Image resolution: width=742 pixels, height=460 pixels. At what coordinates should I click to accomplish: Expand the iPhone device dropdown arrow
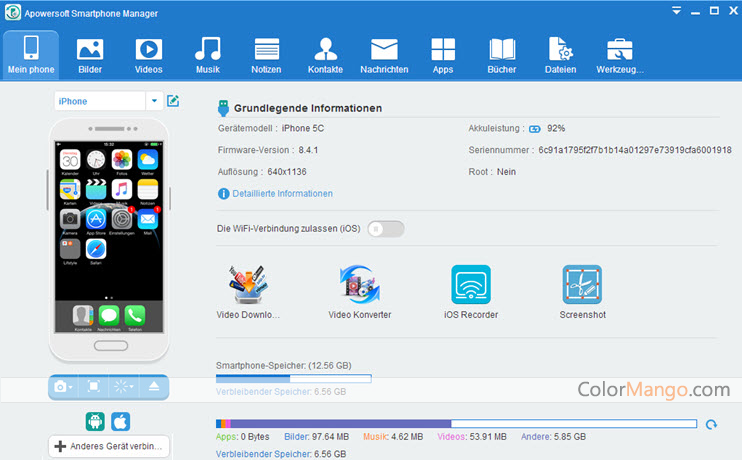[x=154, y=101]
